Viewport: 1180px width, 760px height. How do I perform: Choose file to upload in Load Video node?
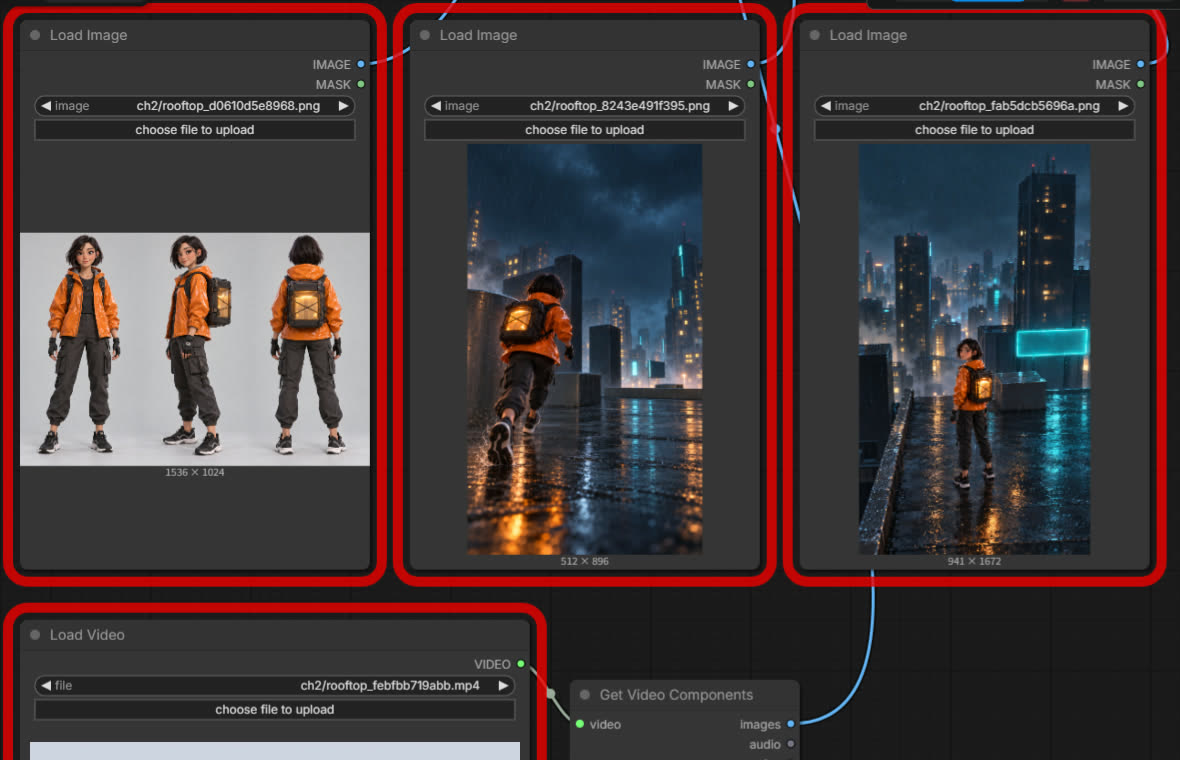275,710
